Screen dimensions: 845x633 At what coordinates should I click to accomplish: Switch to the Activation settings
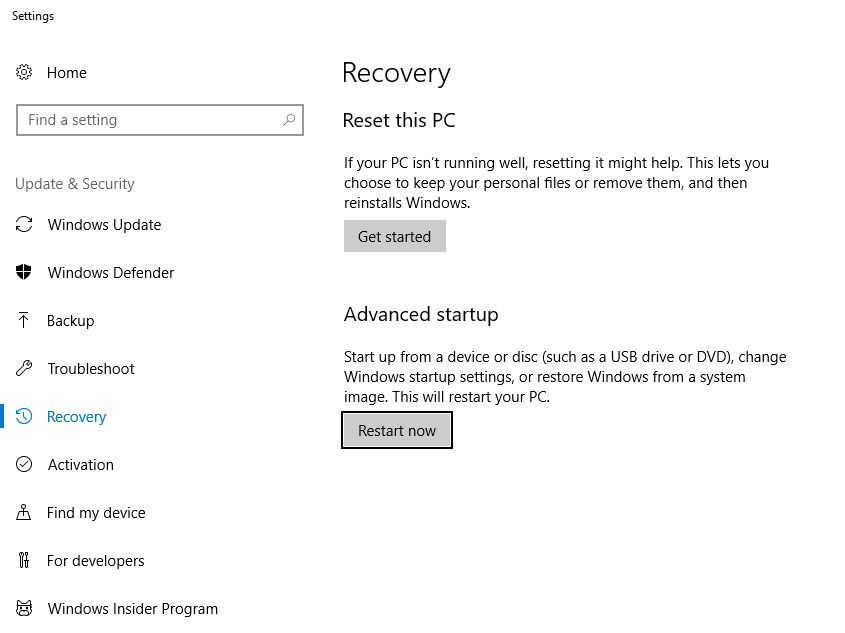coord(80,465)
